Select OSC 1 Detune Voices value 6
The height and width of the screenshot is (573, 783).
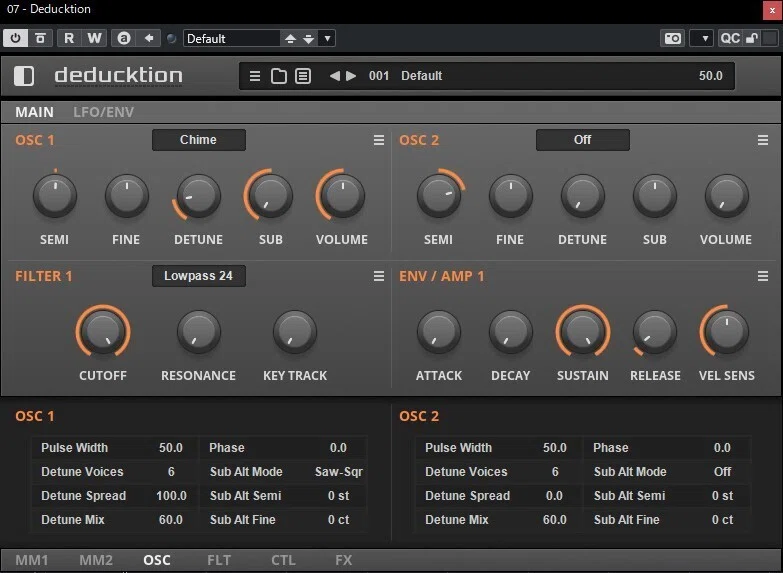[x=171, y=472]
